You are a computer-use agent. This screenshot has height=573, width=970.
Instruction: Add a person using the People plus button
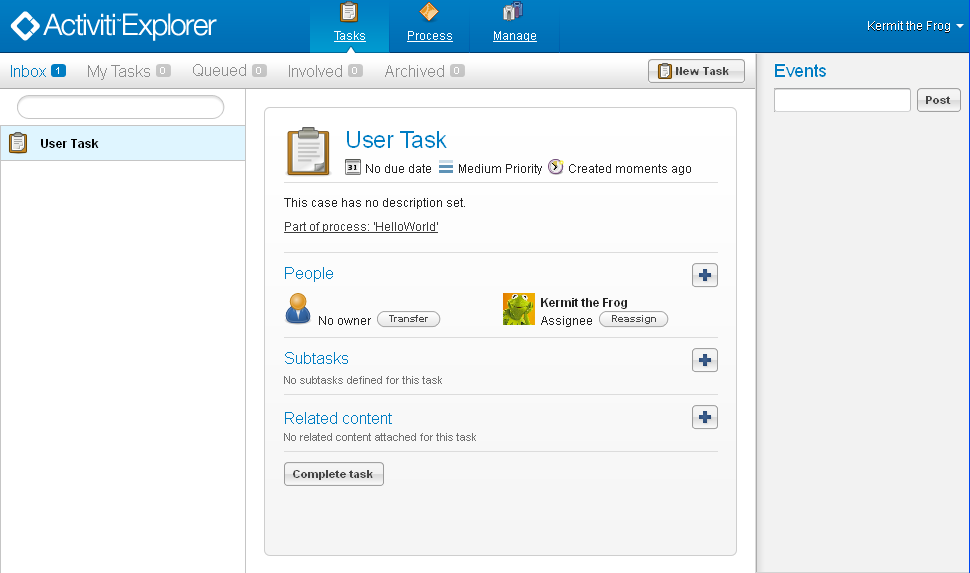tap(705, 275)
